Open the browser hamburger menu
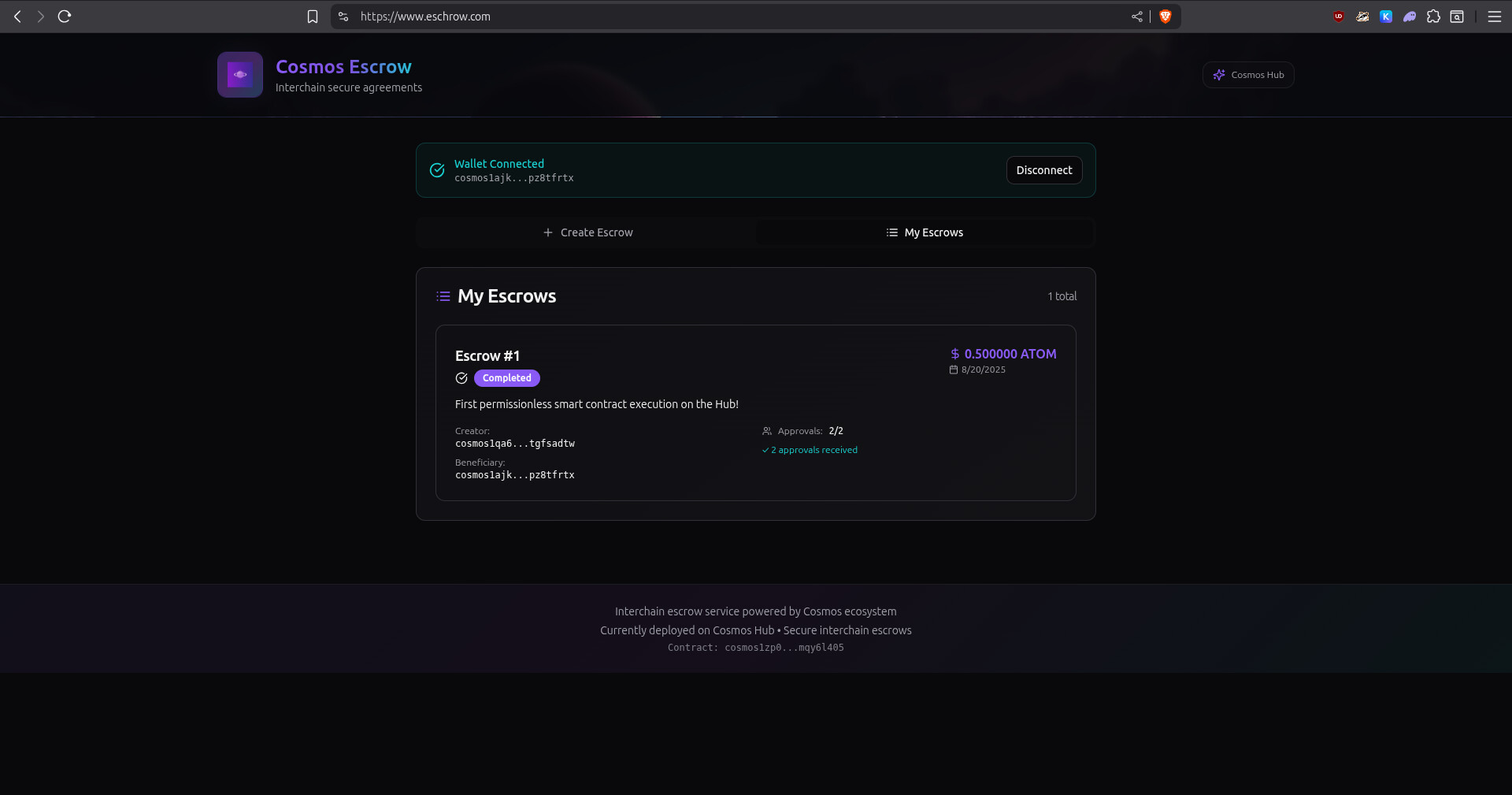Image resolution: width=1512 pixels, height=795 pixels. coord(1494,17)
